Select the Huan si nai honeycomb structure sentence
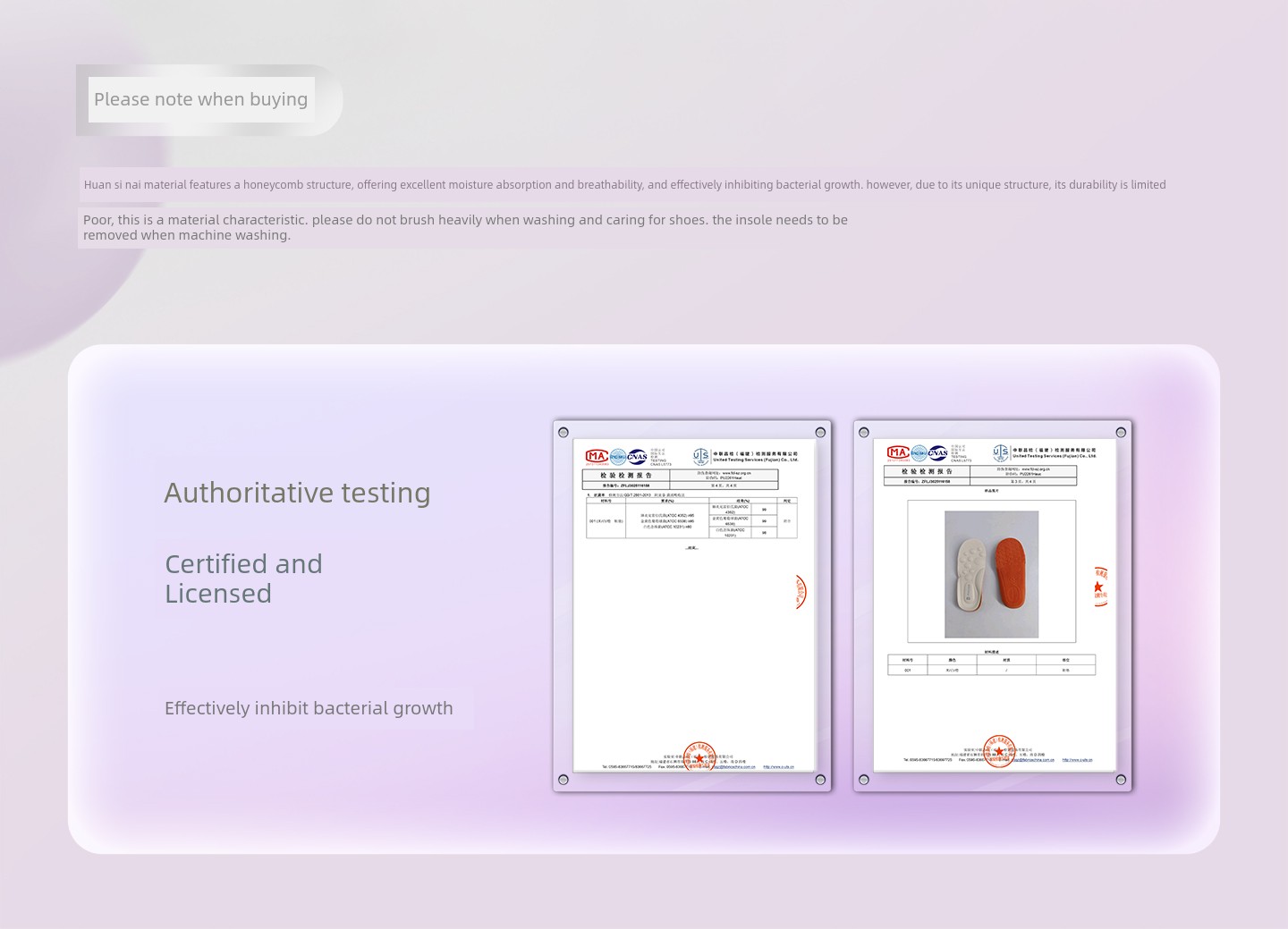The height and width of the screenshot is (929, 1288). click(624, 185)
